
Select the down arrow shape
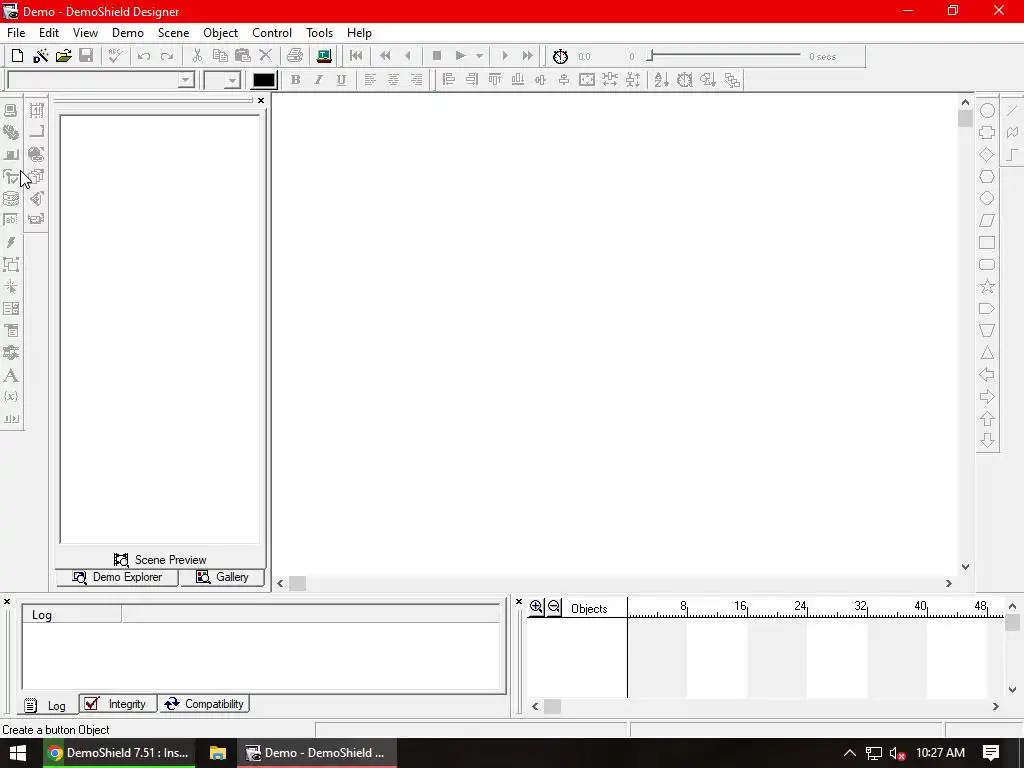987,440
